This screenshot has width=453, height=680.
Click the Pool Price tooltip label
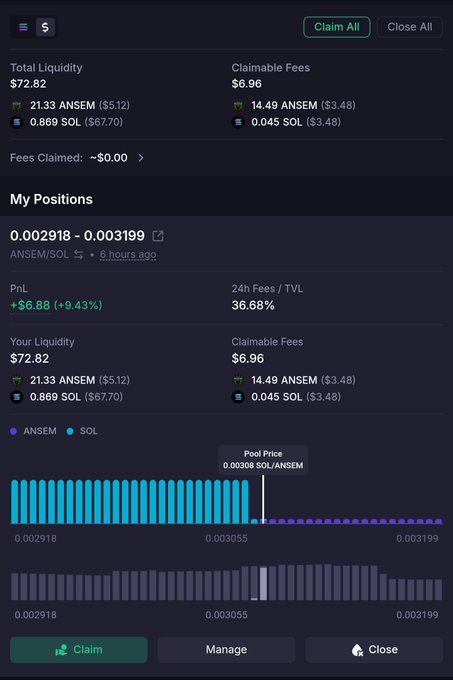[x=263, y=460]
